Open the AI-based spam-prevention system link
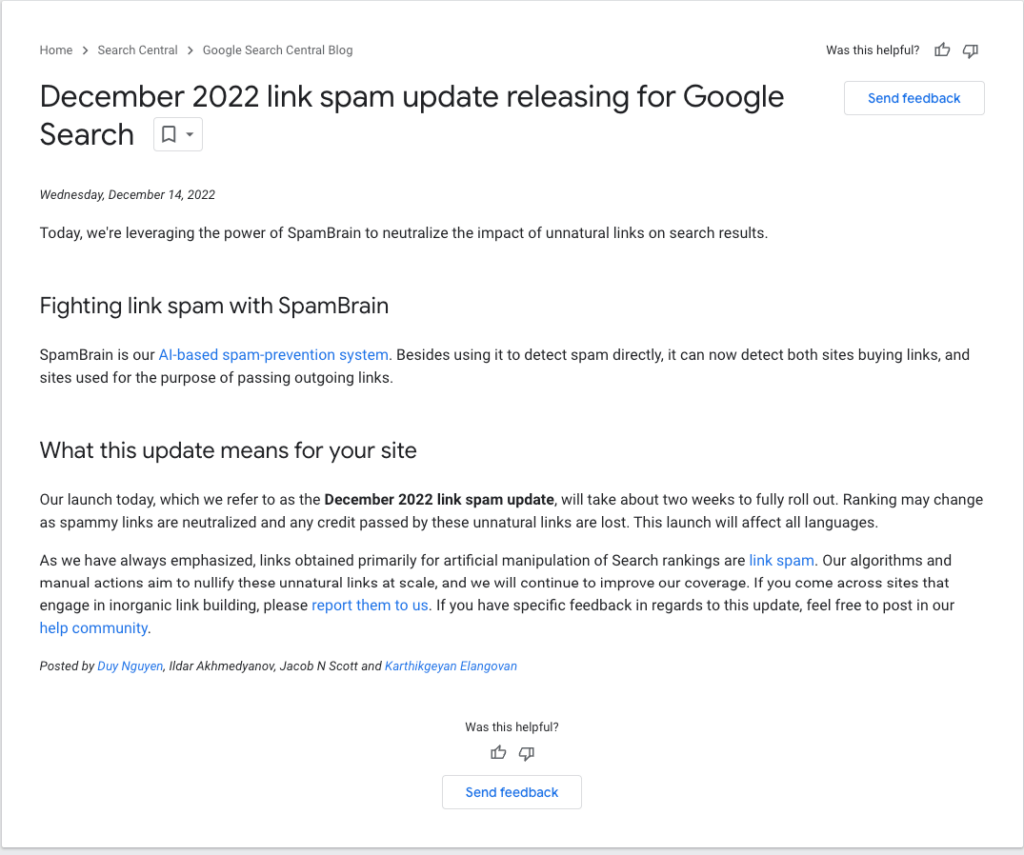The image size is (1024, 855). pyautogui.click(x=273, y=354)
